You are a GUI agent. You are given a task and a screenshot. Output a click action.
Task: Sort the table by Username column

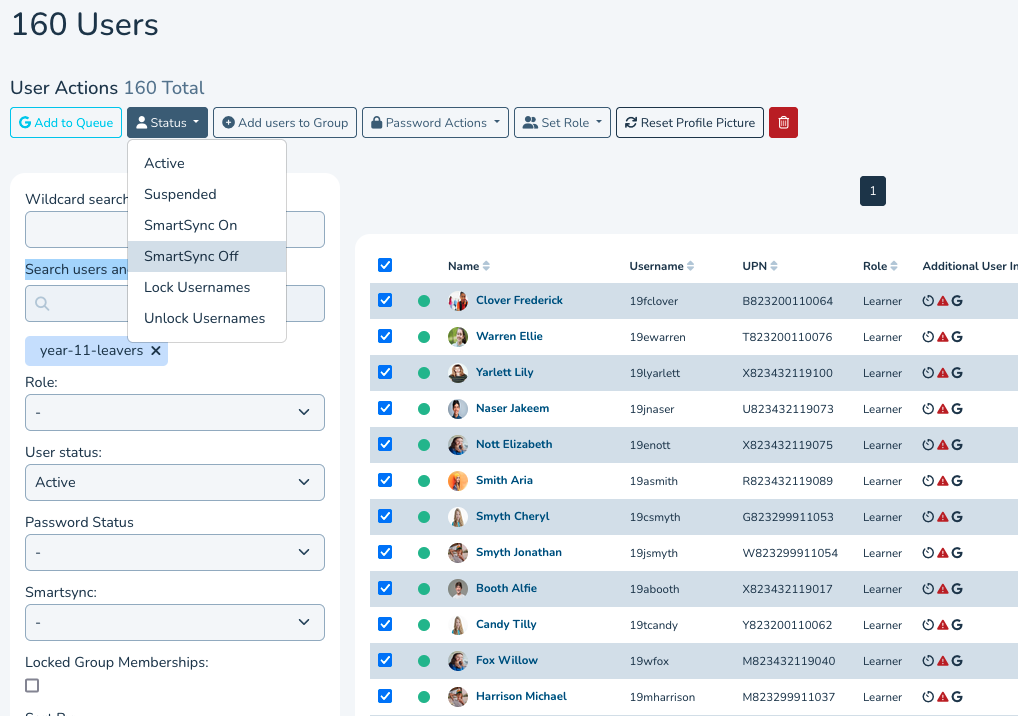(x=691, y=266)
